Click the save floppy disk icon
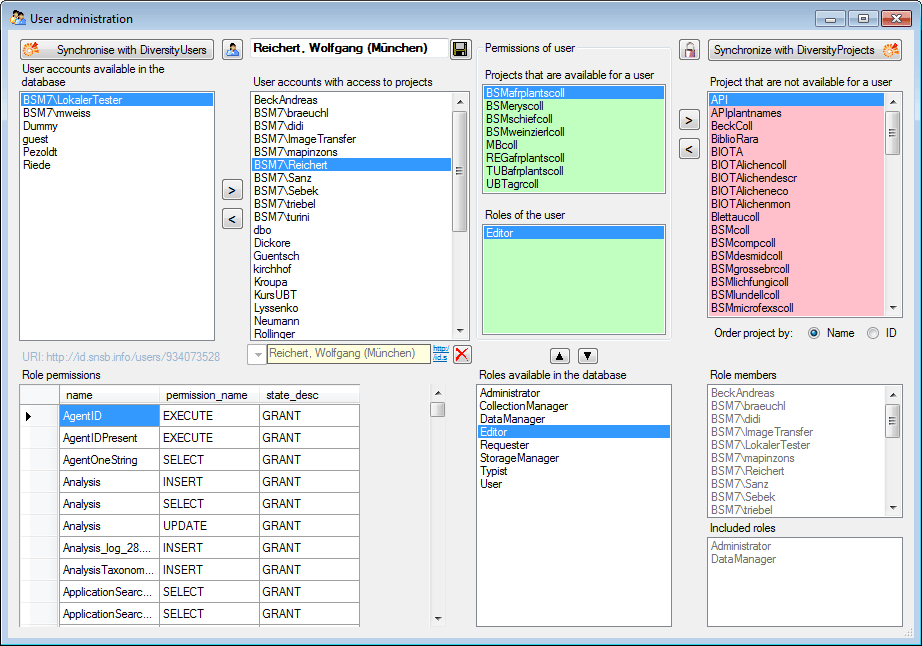922x646 pixels. pyautogui.click(x=461, y=49)
